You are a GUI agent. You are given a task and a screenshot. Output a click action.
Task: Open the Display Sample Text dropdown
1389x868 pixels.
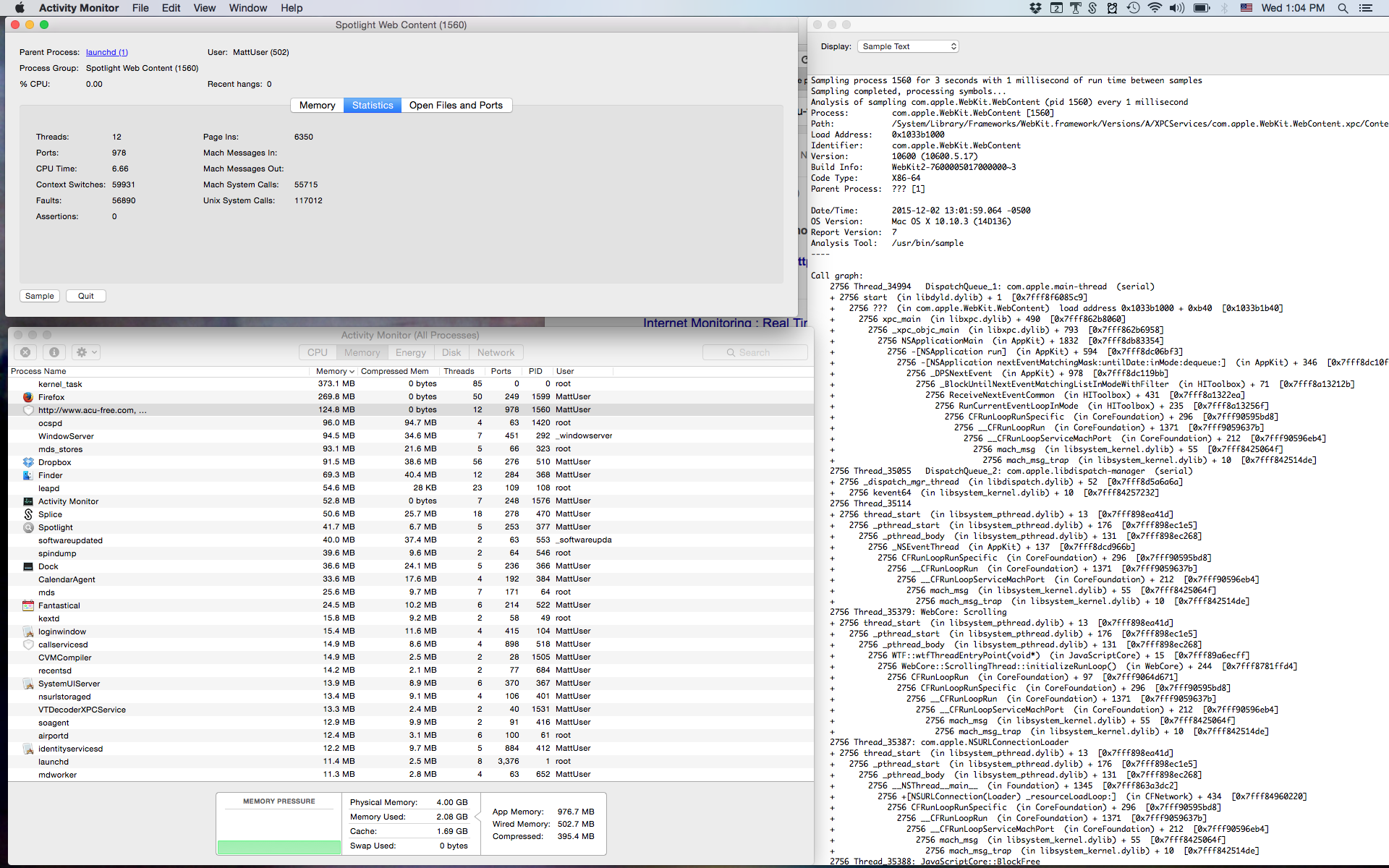[908, 46]
